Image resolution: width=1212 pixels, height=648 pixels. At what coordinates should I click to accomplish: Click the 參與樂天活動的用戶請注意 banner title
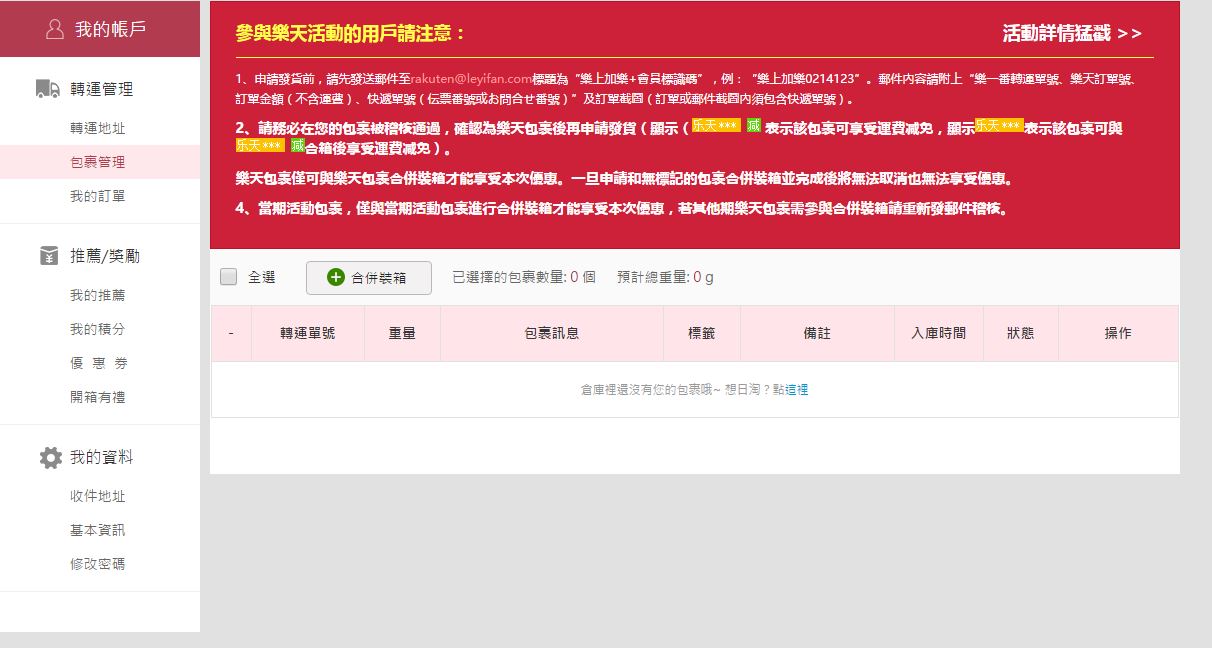pos(351,33)
